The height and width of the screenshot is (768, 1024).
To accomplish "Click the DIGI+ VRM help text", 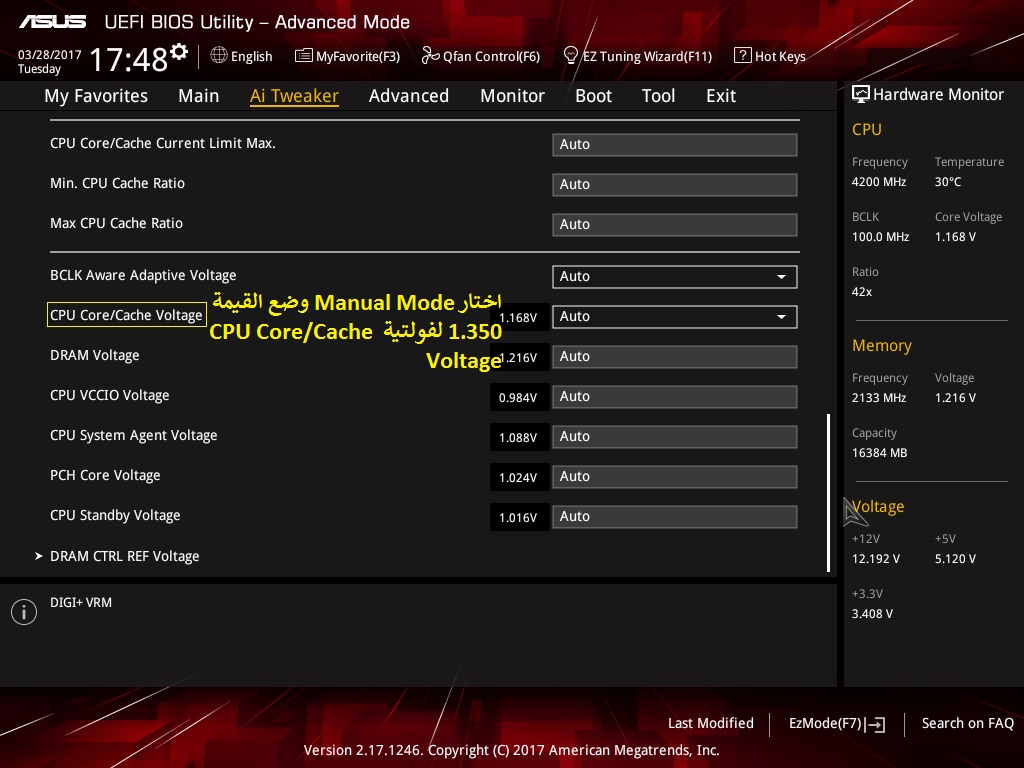I will tap(81, 602).
